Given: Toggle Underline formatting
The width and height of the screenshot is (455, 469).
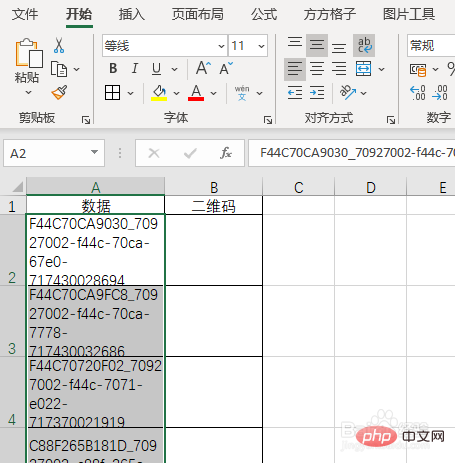Looking at the screenshot, I should pos(156,69).
